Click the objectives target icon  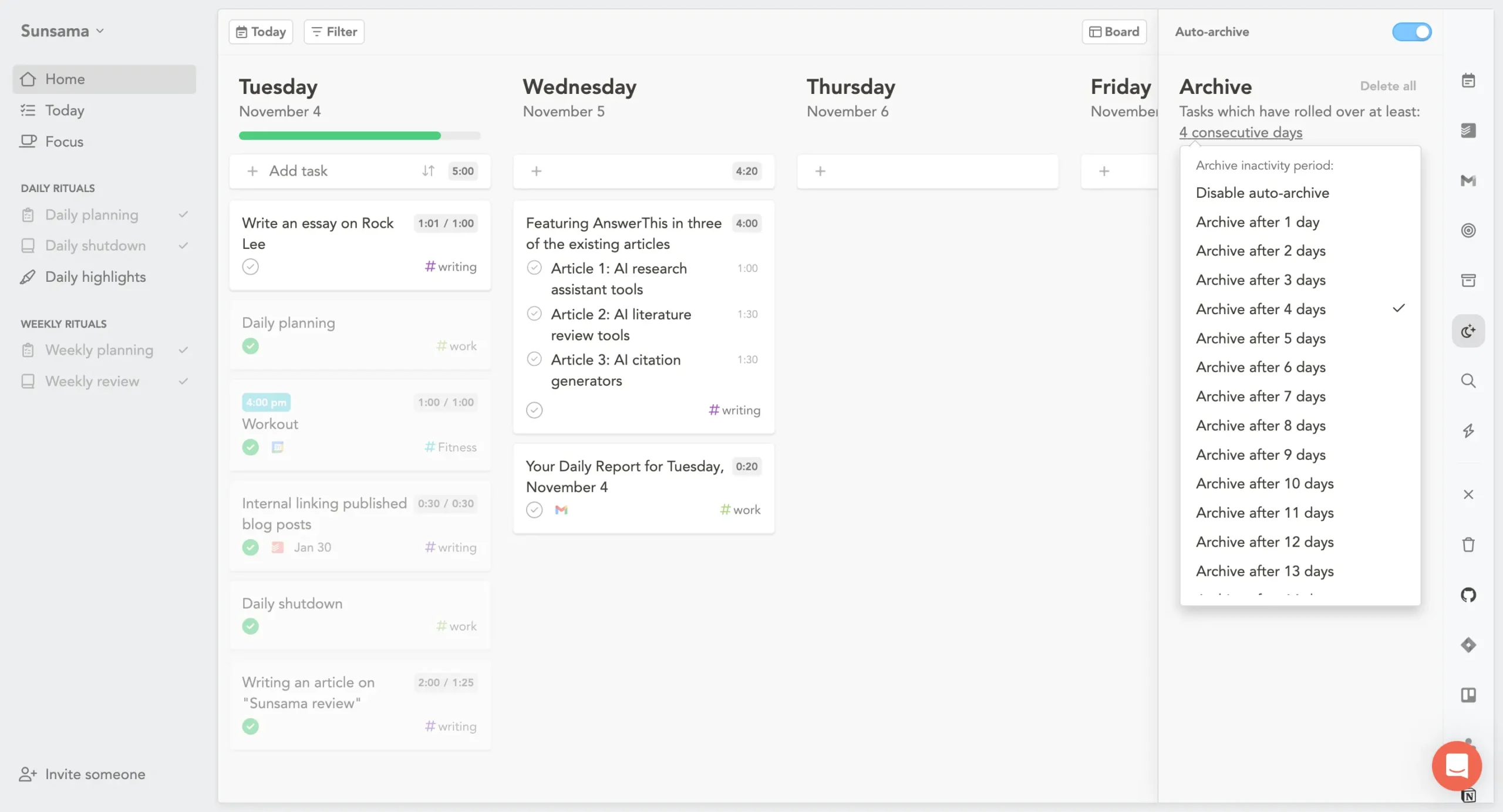click(x=1468, y=230)
